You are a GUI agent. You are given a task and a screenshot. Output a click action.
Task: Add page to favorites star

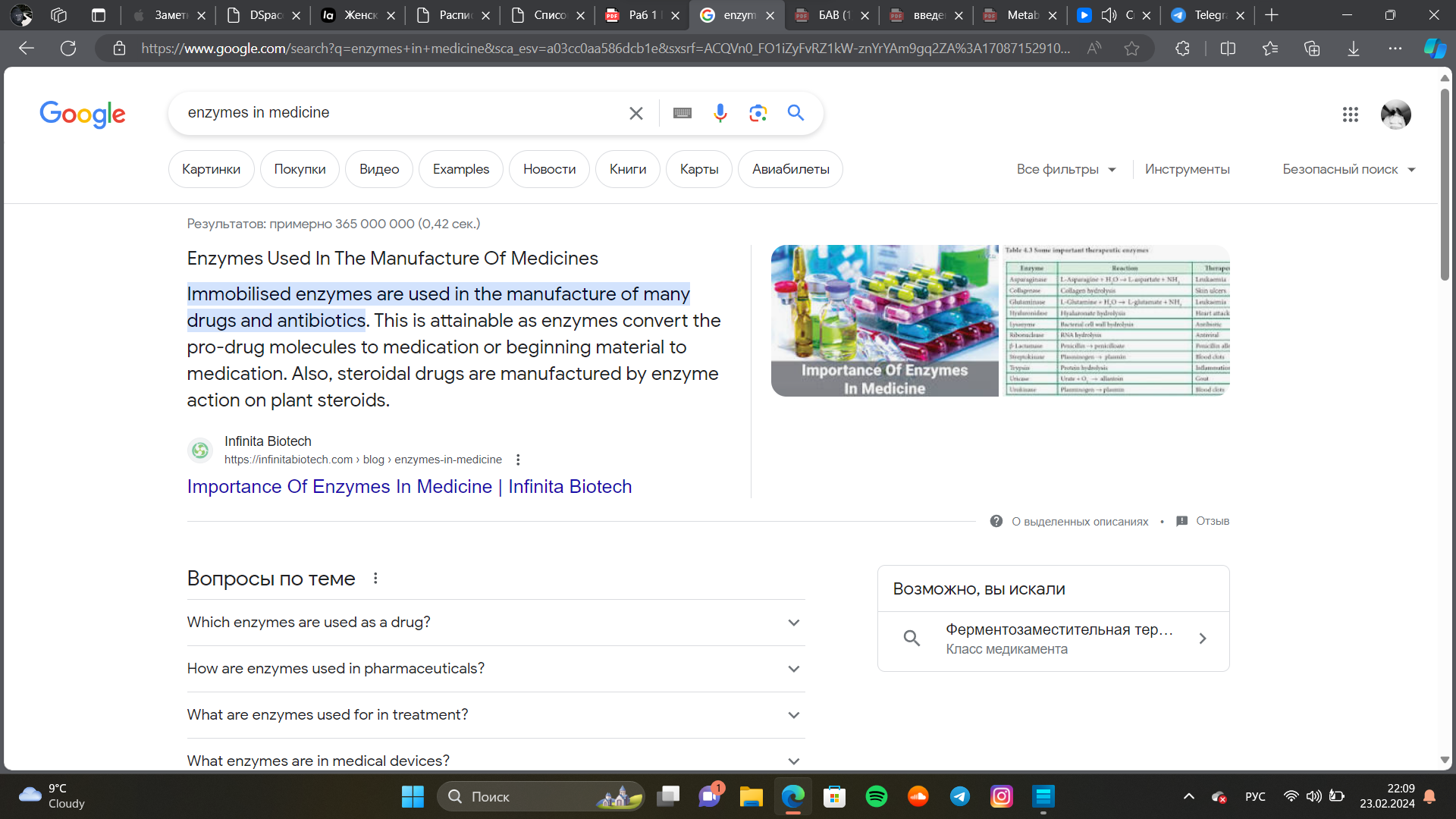point(1132,49)
